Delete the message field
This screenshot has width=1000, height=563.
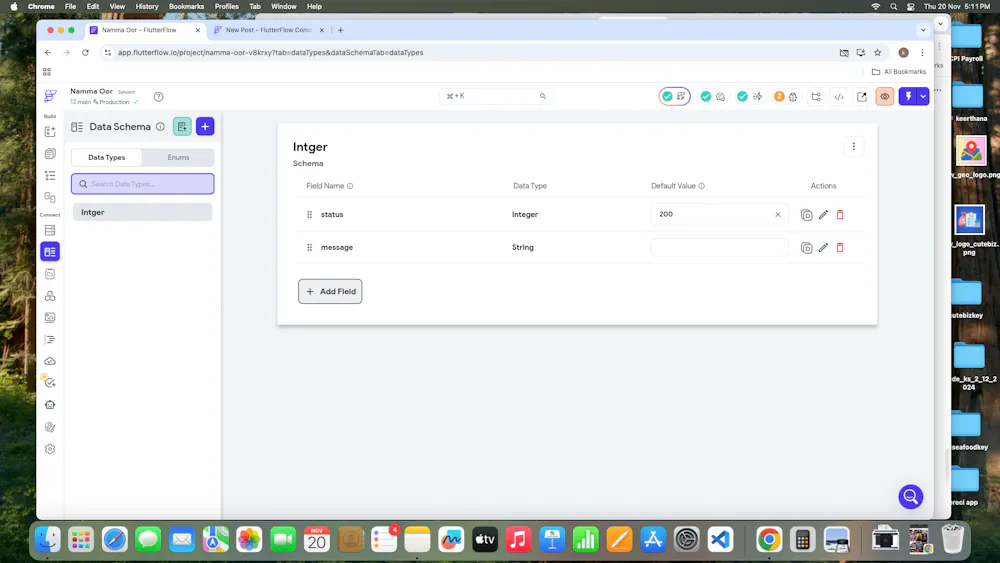pyautogui.click(x=840, y=247)
